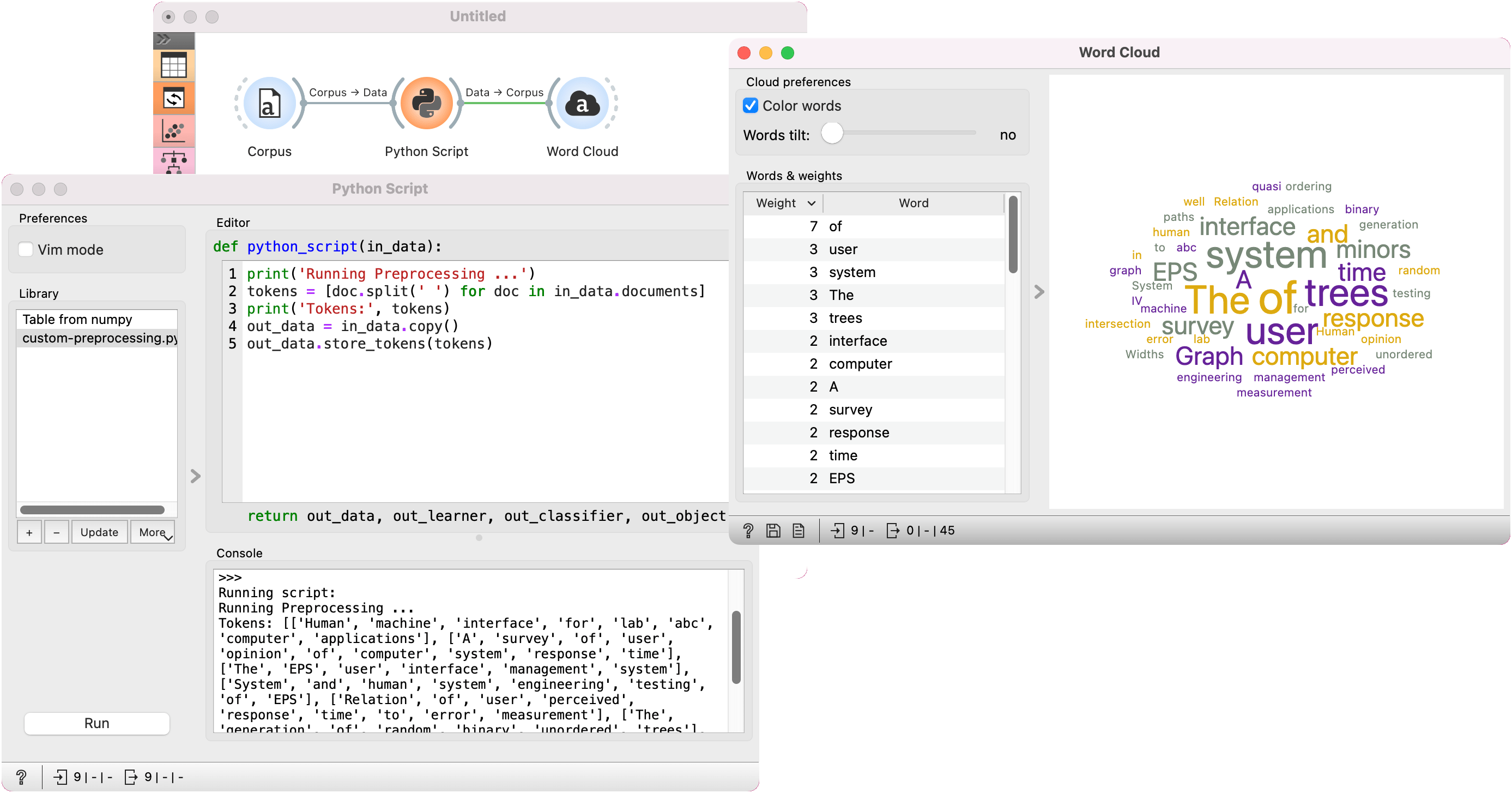Open the More dropdown in Library
Screen dimensions: 1512x793
tap(153, 532)
